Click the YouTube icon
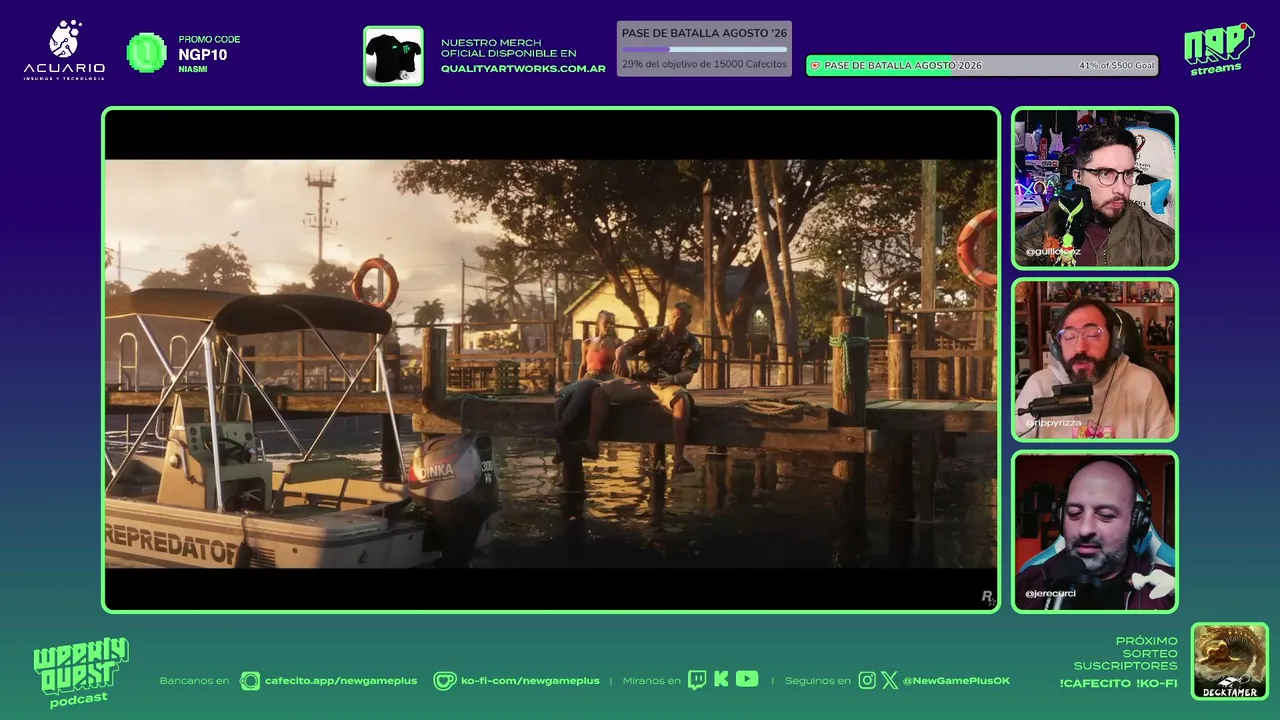Viewport: 1280px width, 720px height. coord(747,679)
